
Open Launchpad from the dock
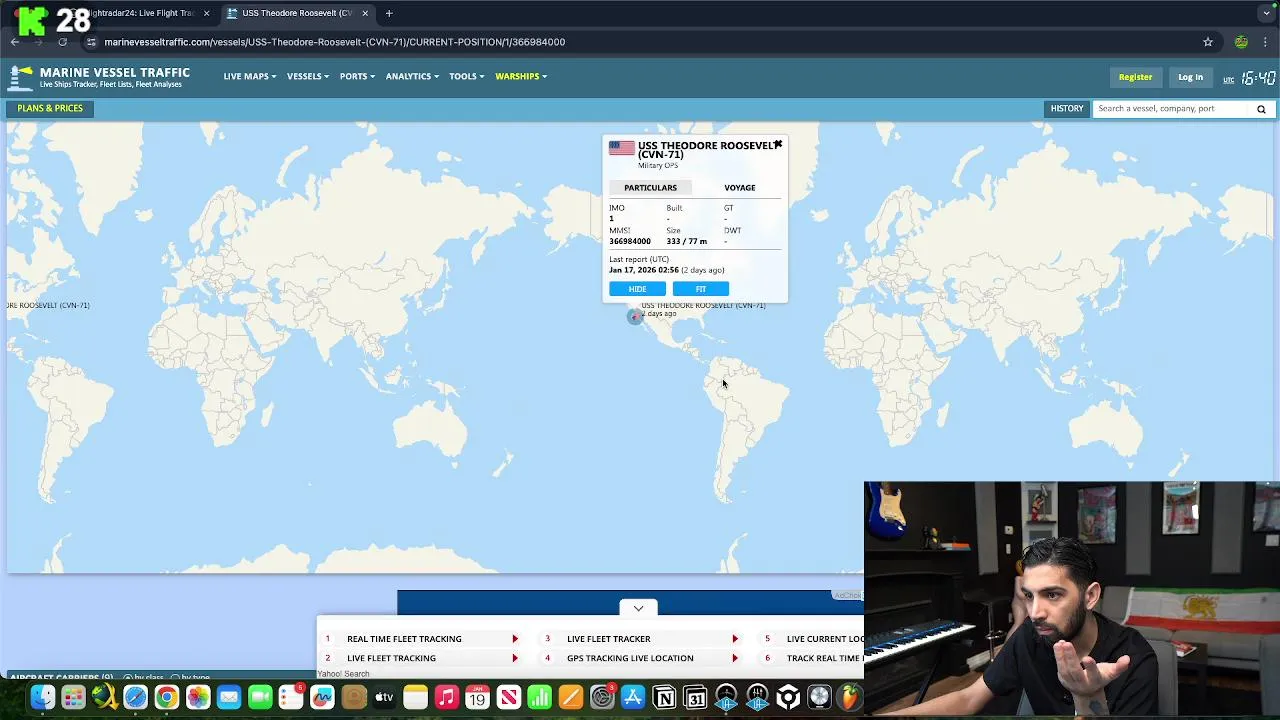73,697
